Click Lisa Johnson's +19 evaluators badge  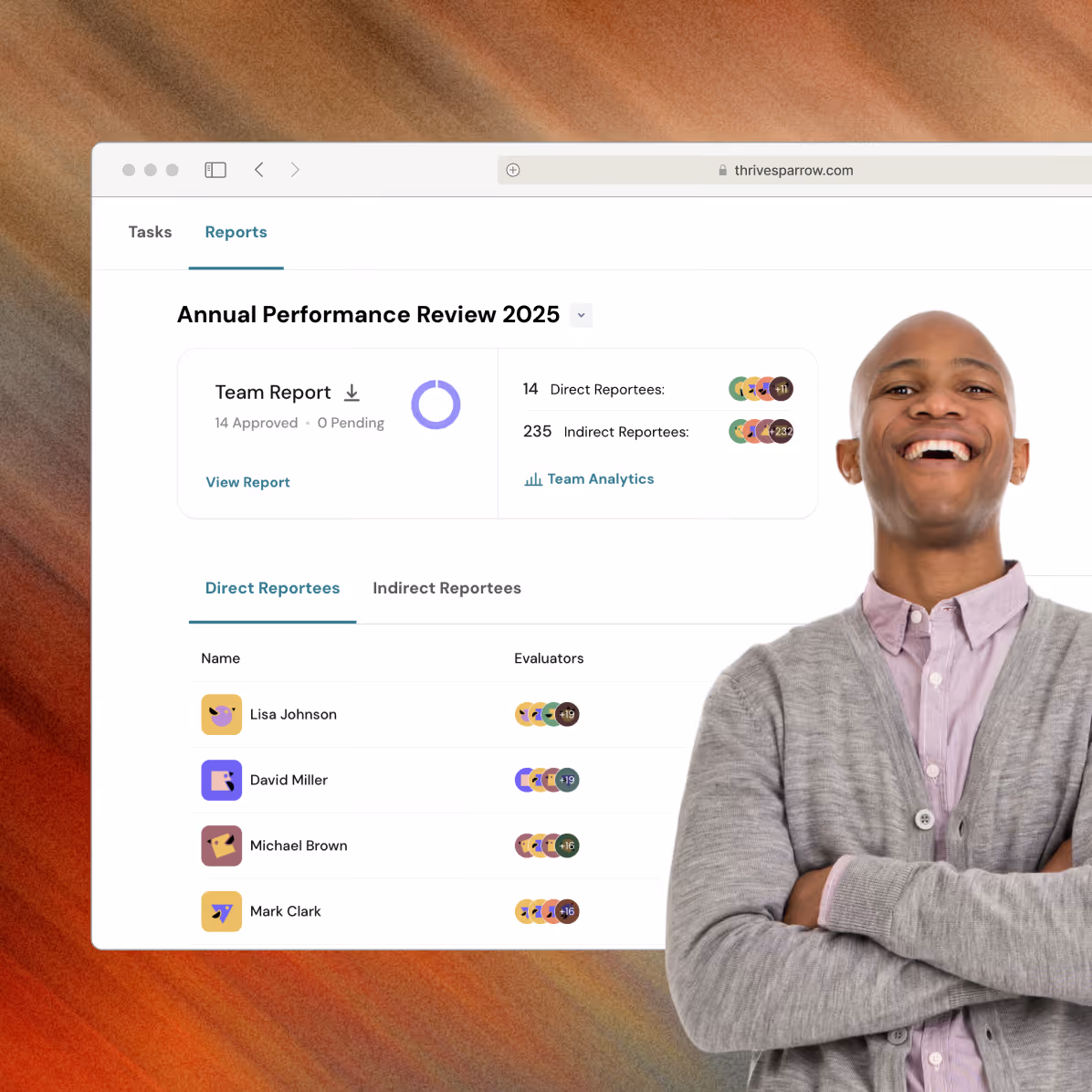(x=568, y=715)
